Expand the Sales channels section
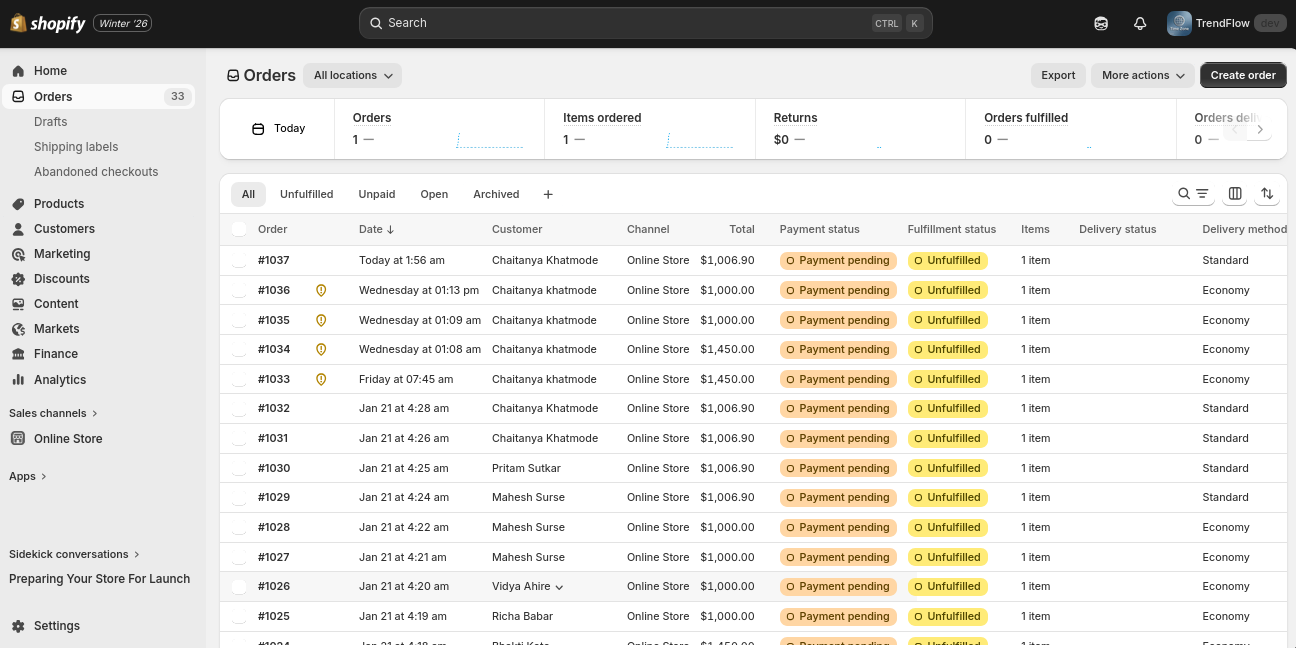The image size is (1296, 648). click(x=54, y=413)
